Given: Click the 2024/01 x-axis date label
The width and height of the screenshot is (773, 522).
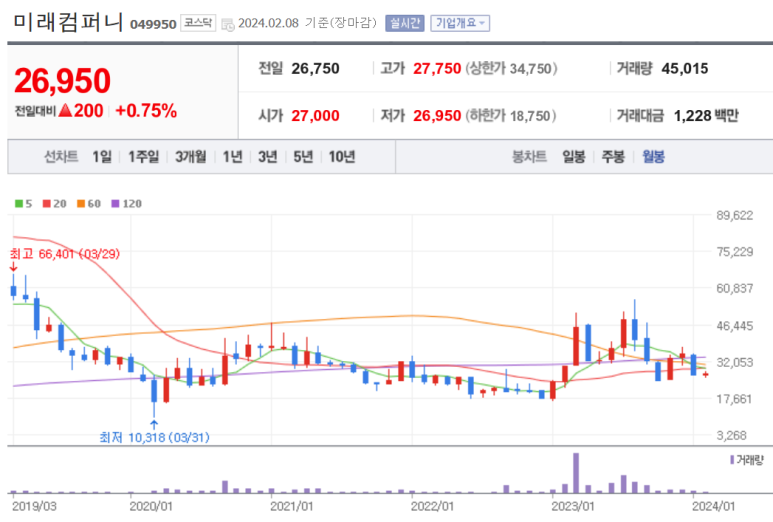Looking at the screenshot, I should [713, 506].
